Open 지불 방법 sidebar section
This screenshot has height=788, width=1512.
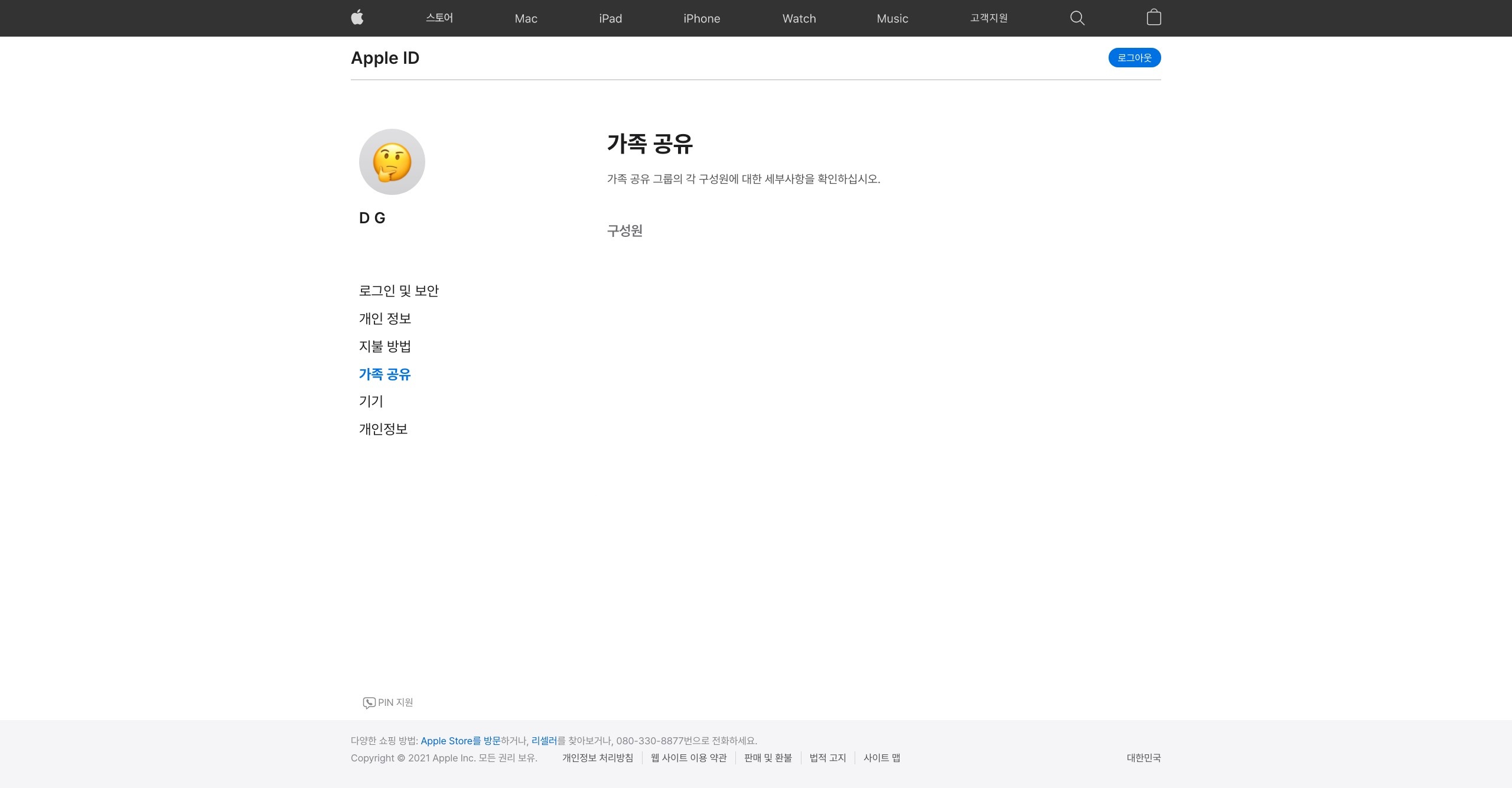click(x=385, y=346)
